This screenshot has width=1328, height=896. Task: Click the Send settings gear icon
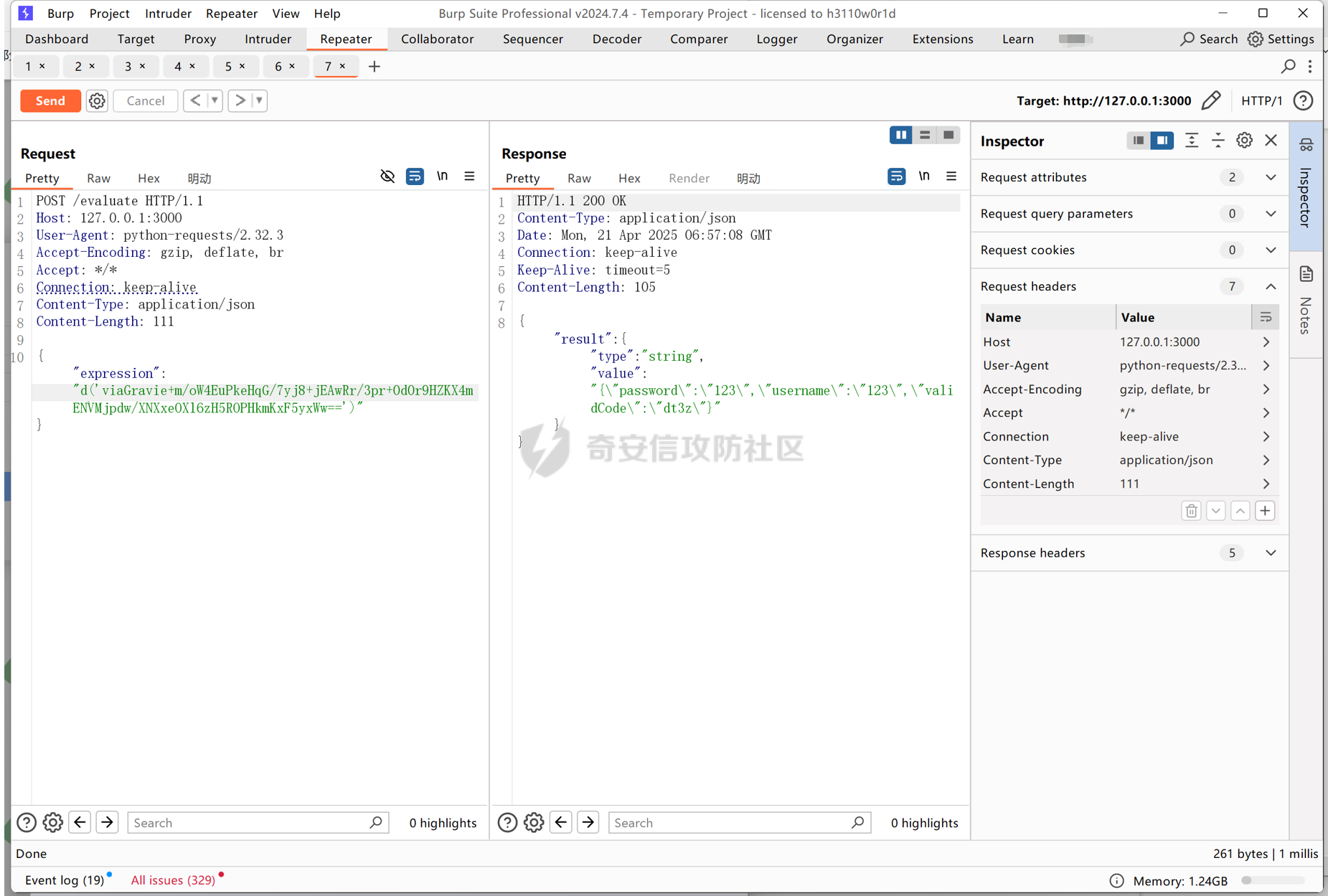tap(97, 101)
